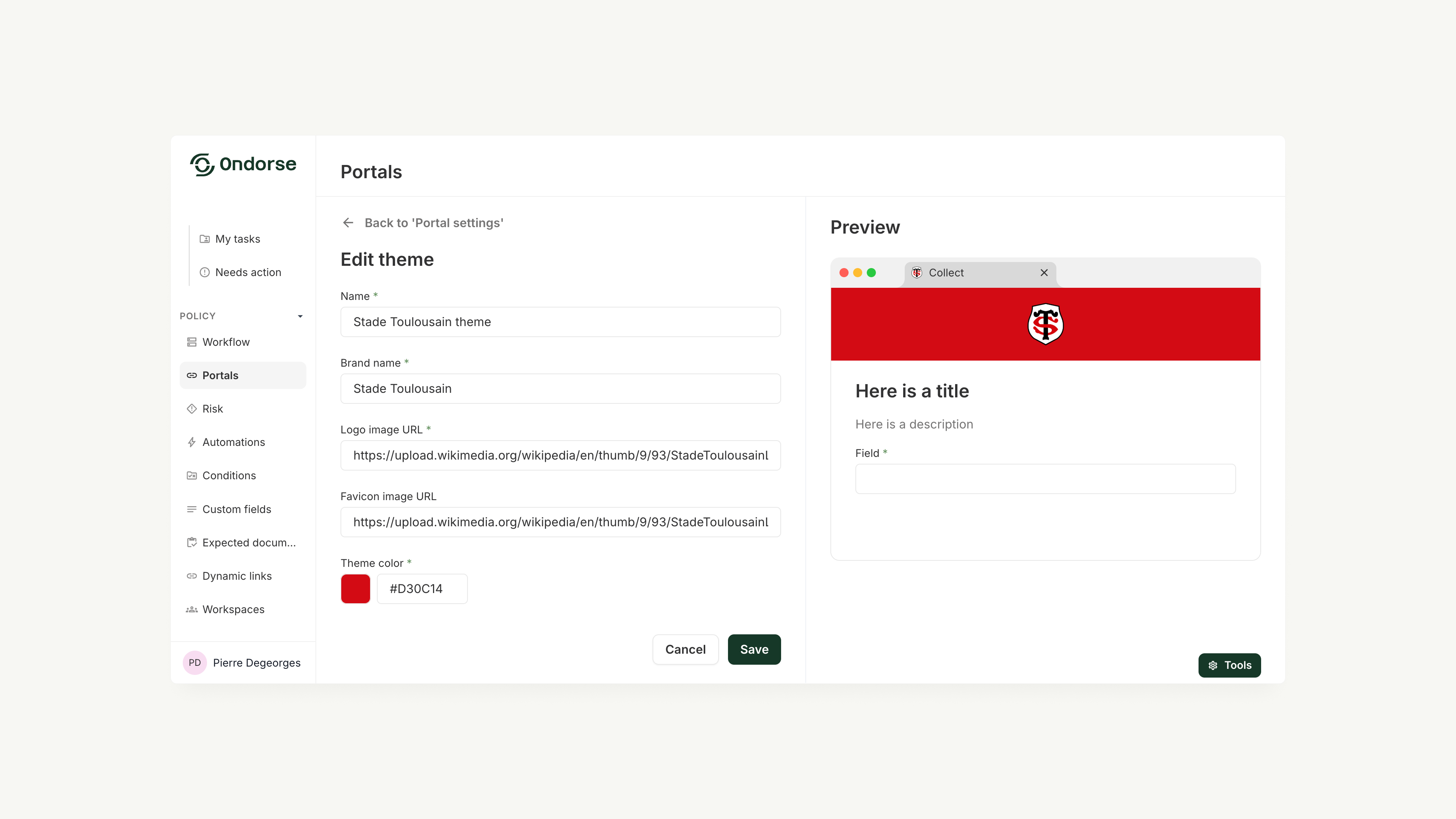Click the Conditions sidebar icon
1456x819 pixels.
tap(191, 475)
